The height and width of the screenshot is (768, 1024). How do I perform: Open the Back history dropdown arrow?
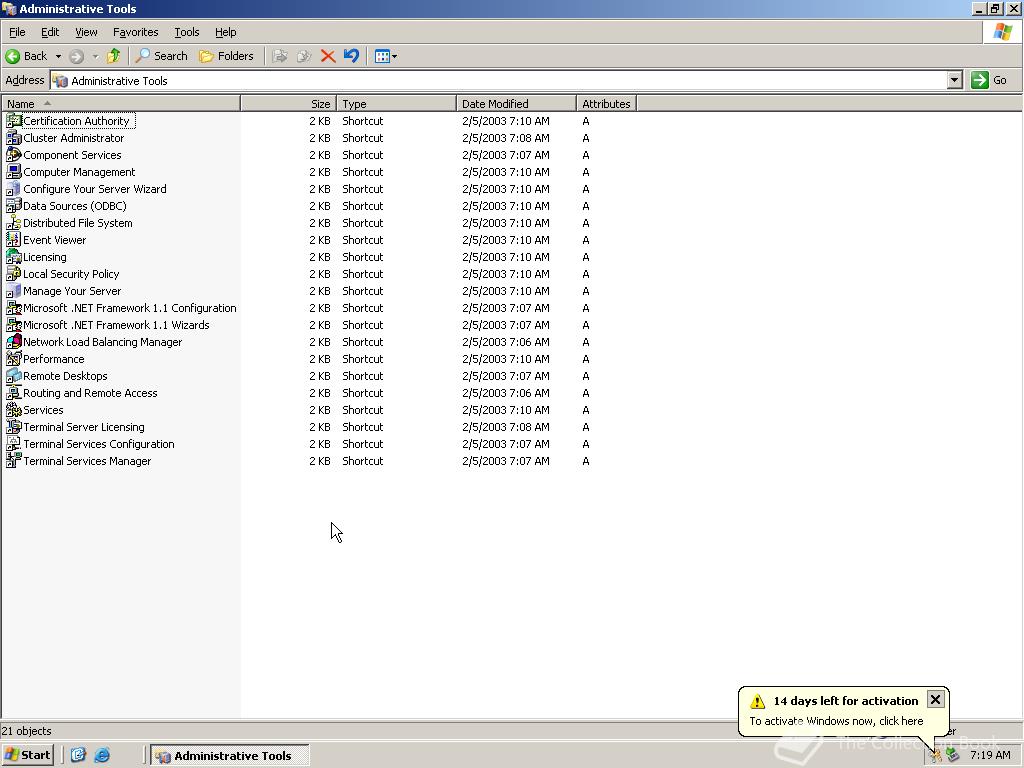[58, 57]
